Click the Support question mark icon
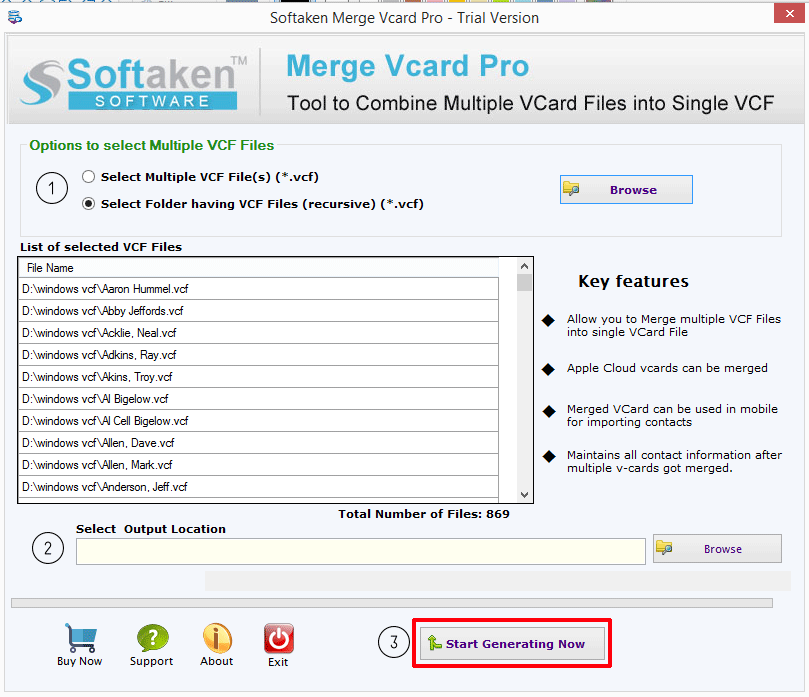 pos(152,637)
